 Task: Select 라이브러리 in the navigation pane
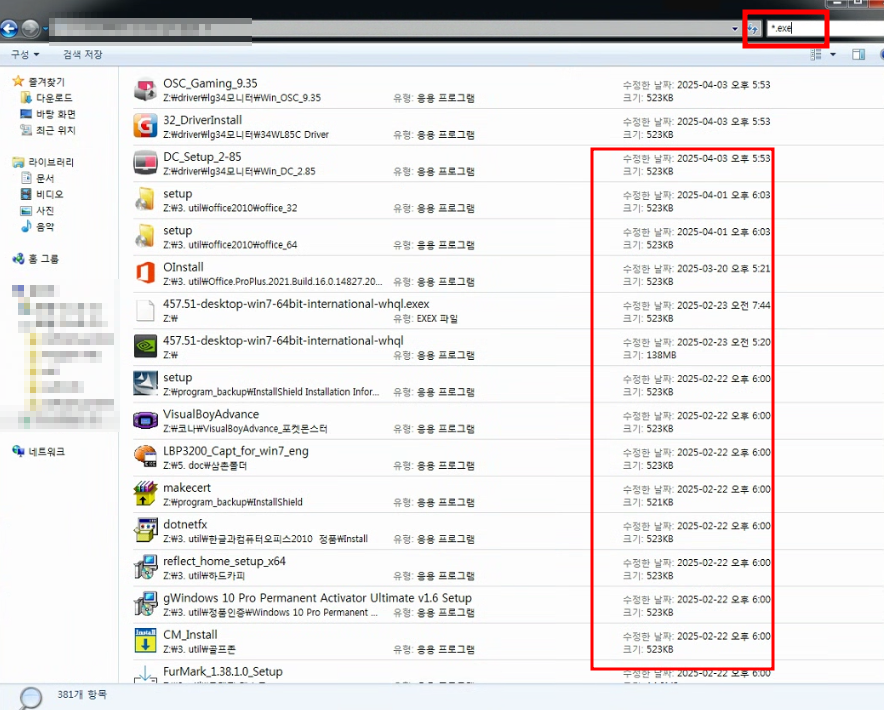point(51,162)
